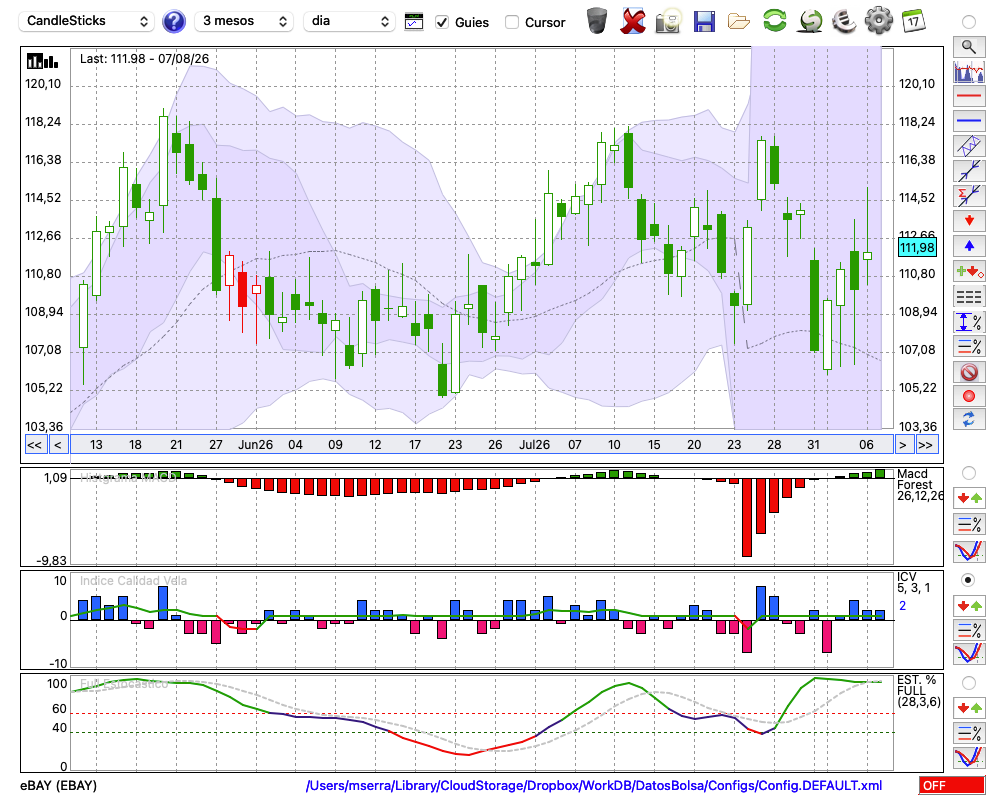1000x800 pixels.
Task: Select the radio button beside ICV panel
Action: pos(968,580)
